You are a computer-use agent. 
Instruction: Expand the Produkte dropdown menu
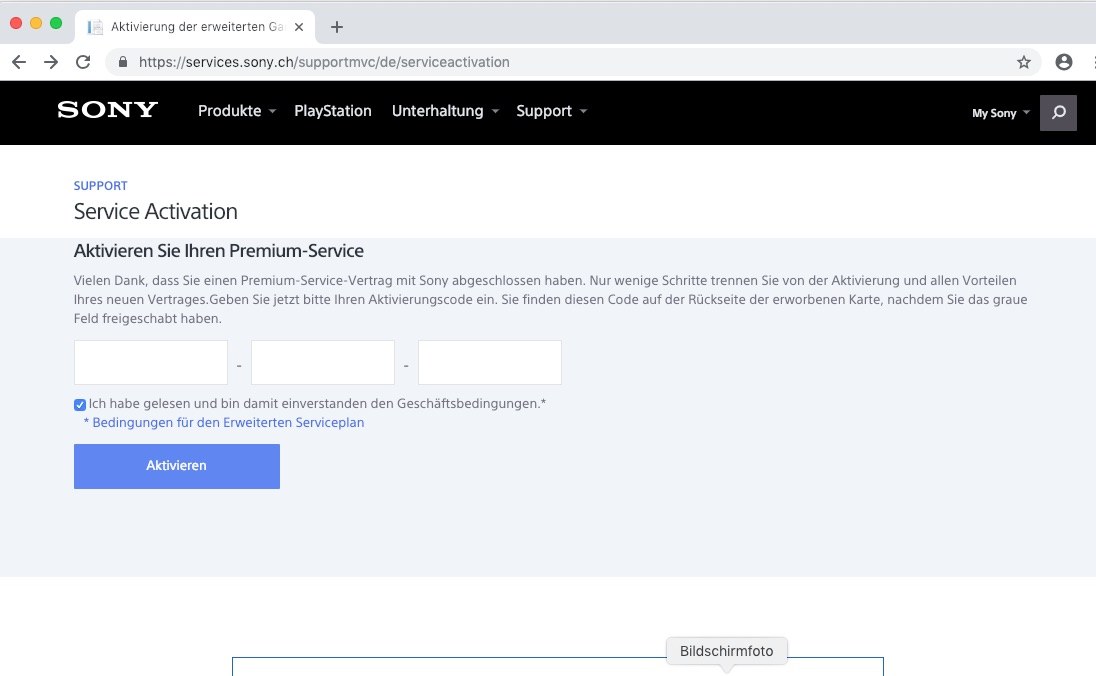click(x=236, y=111)
